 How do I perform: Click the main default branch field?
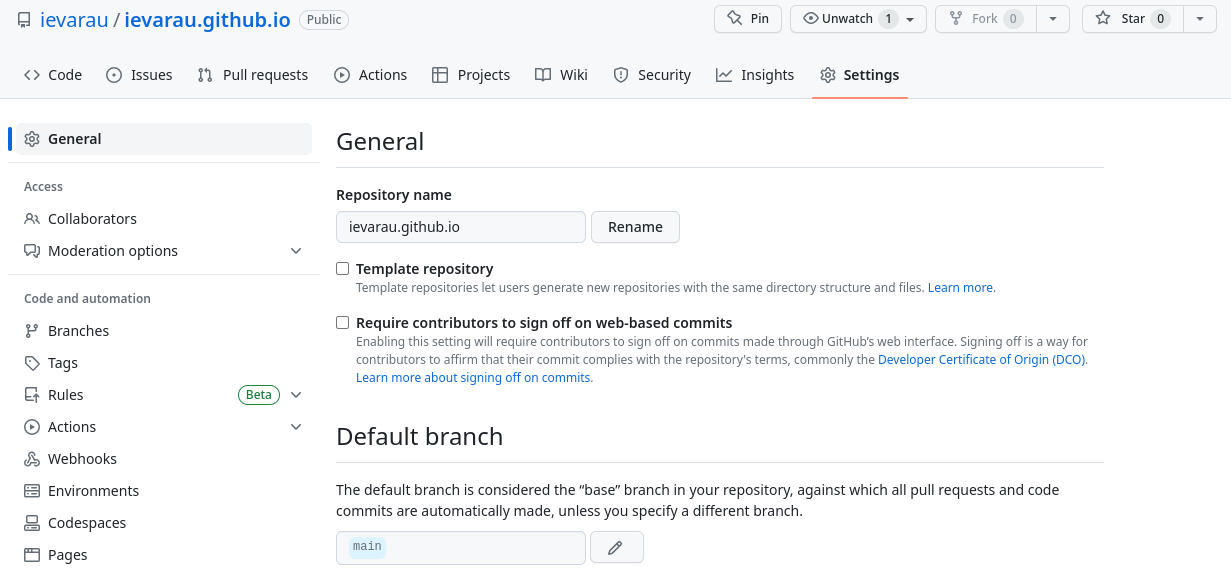coord(461,547)
